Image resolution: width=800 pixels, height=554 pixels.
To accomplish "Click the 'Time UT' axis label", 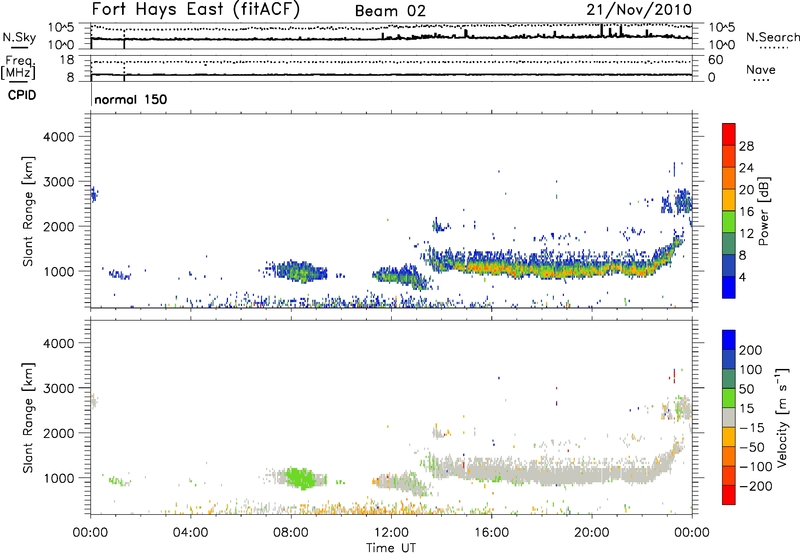I will [x=391, y=548].
